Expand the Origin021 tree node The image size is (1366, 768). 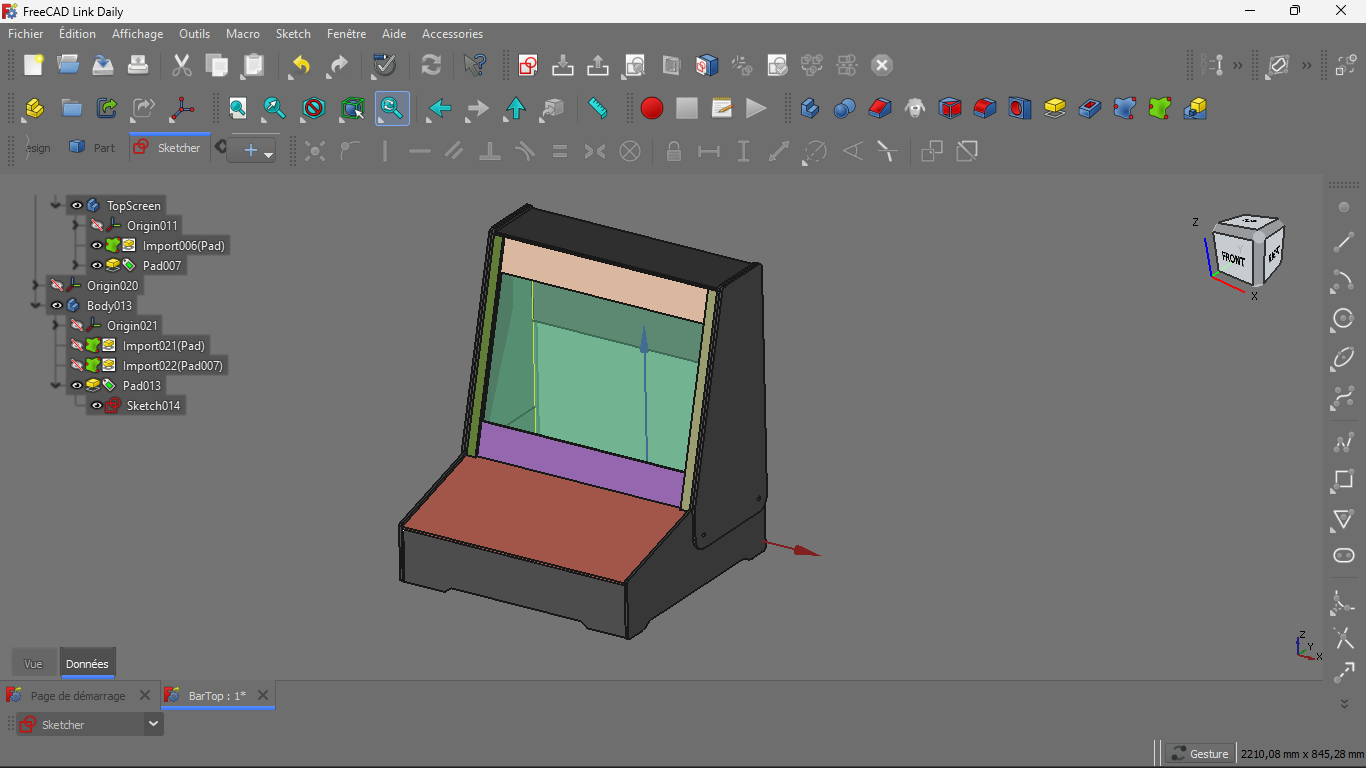[x=56, y=325]
